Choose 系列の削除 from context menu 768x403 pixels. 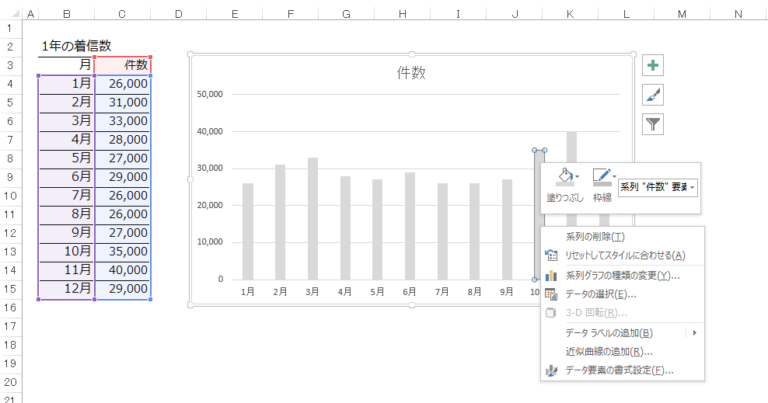click(x=595, y=237)
